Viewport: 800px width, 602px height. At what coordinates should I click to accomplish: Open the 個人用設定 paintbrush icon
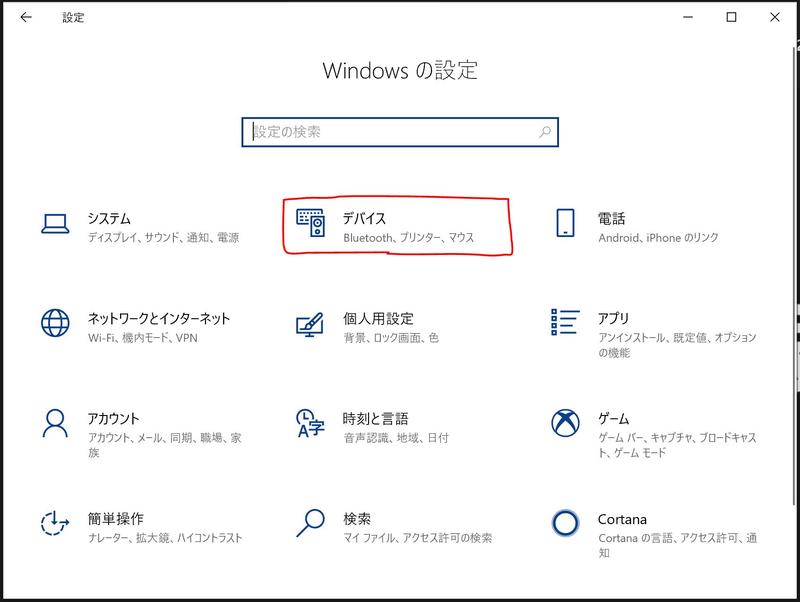[310, 324]
